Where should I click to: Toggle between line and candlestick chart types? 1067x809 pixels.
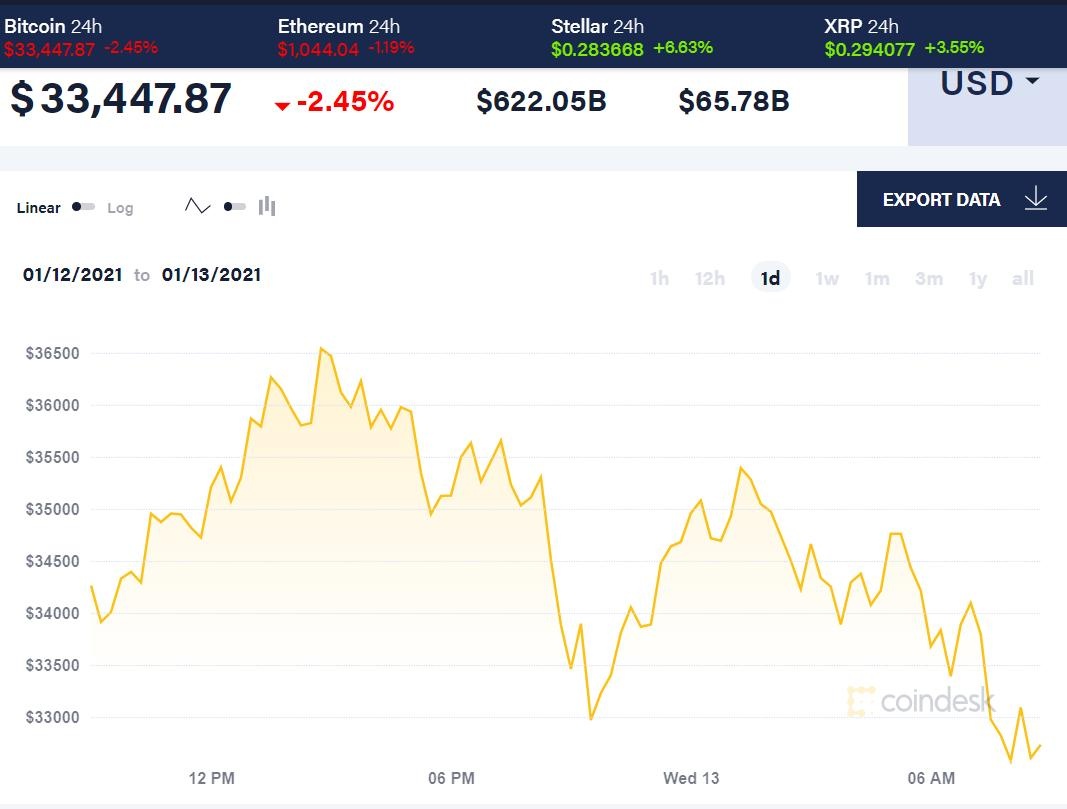[x=234, y=204]
